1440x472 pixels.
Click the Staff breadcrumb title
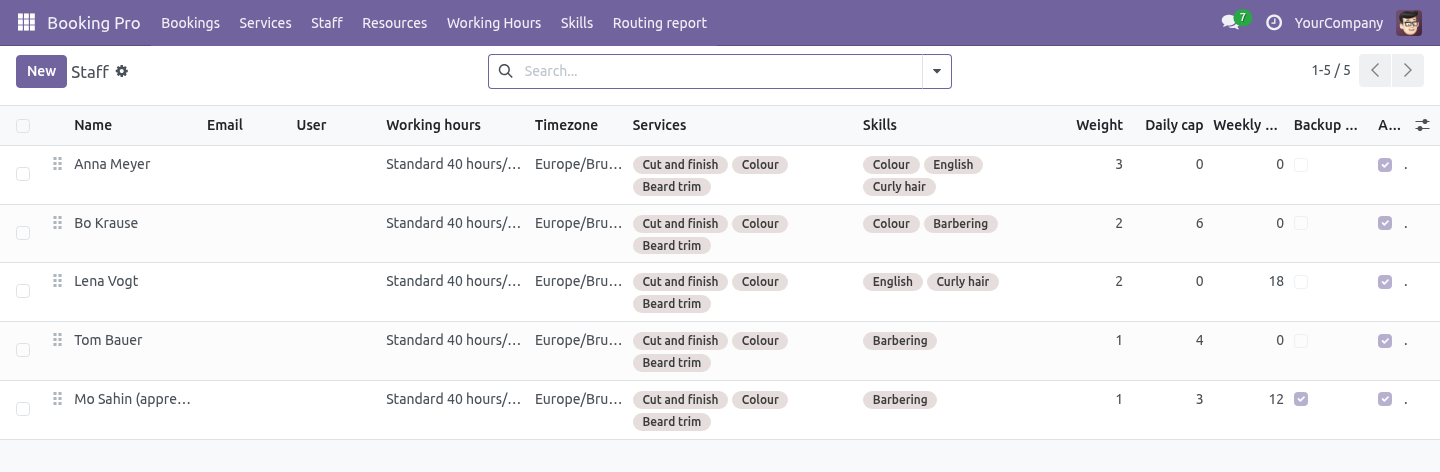point(90,72)
